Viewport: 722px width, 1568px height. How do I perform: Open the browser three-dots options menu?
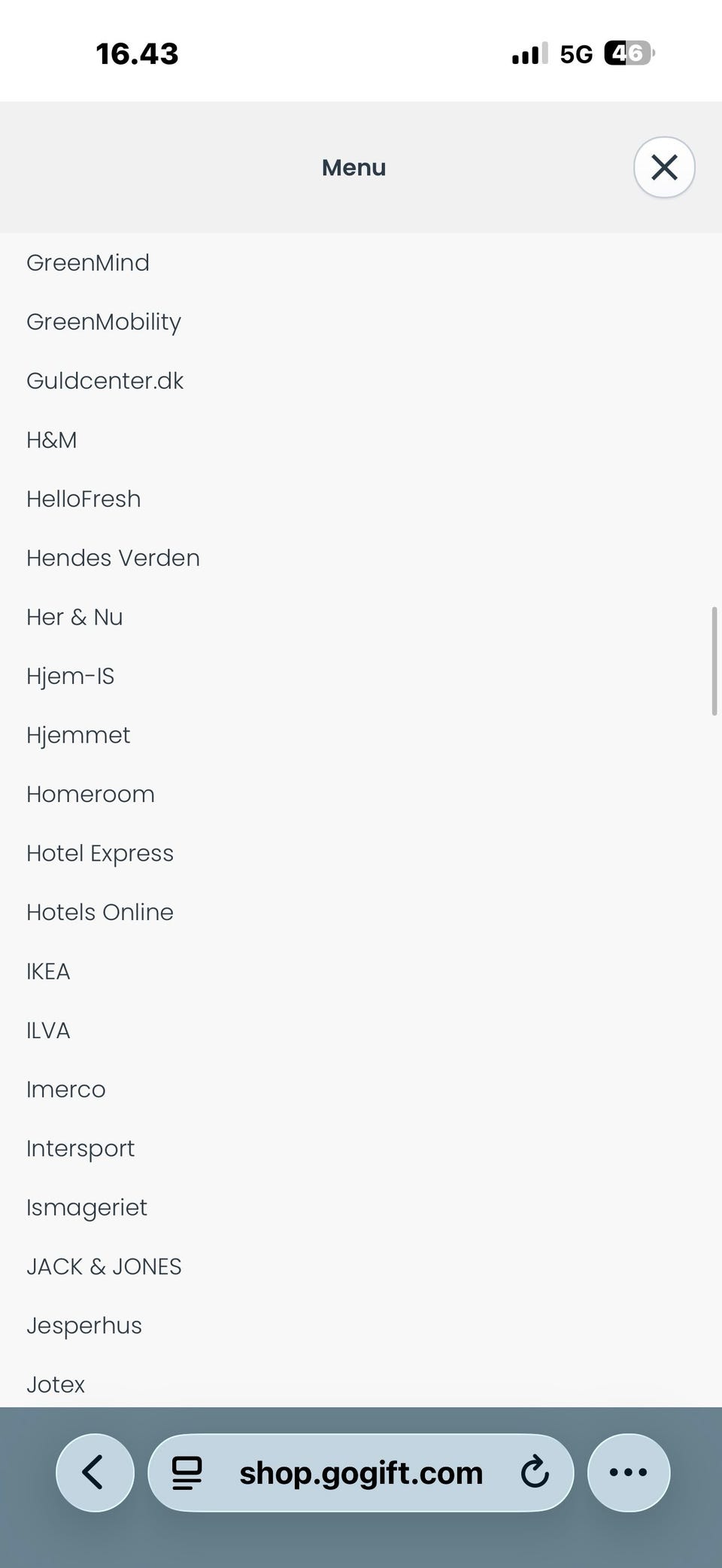[628, 1472]
